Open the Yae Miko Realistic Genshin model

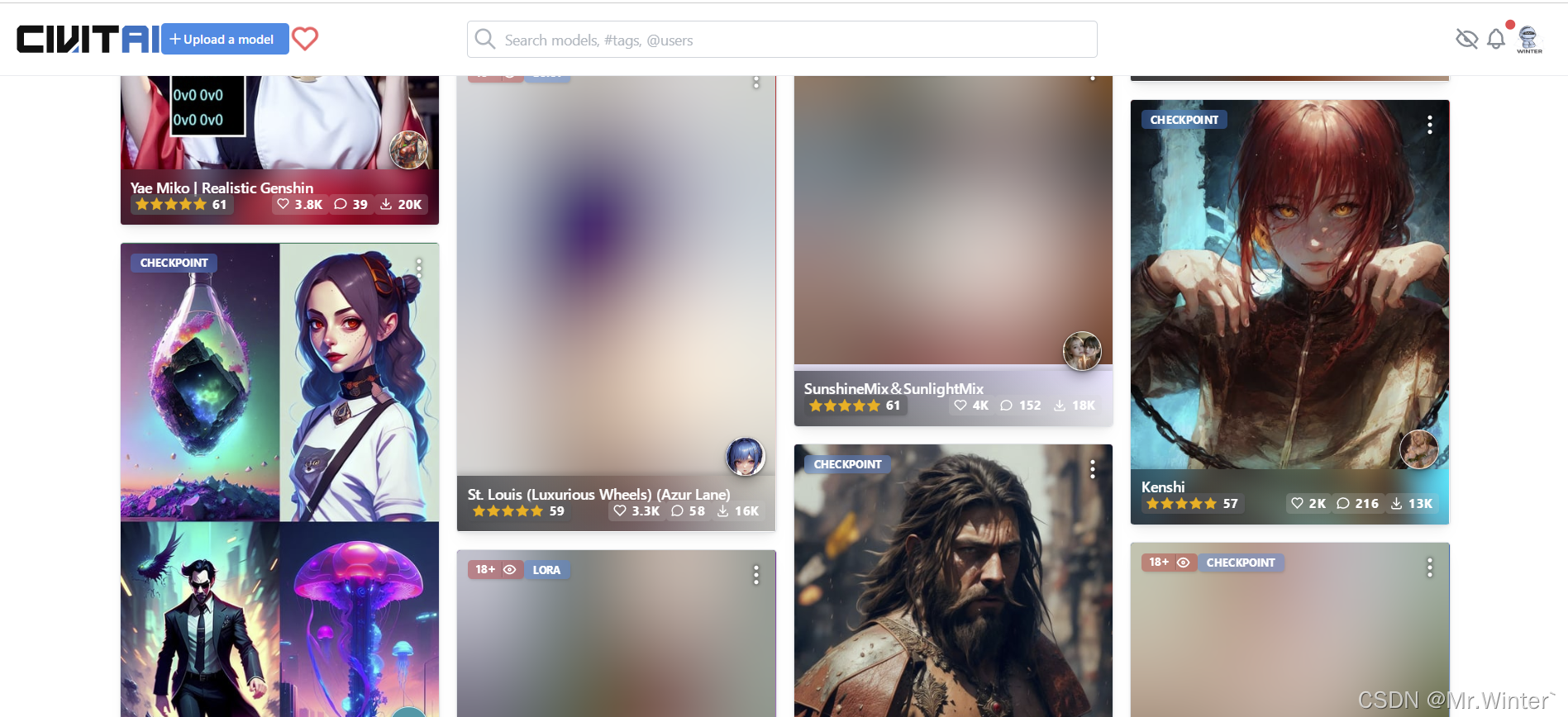pos(222,188)
